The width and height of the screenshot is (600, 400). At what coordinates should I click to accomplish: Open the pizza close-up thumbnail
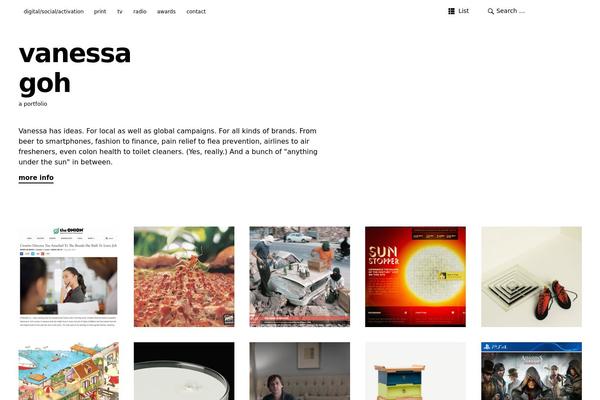(x=184, y=277)
